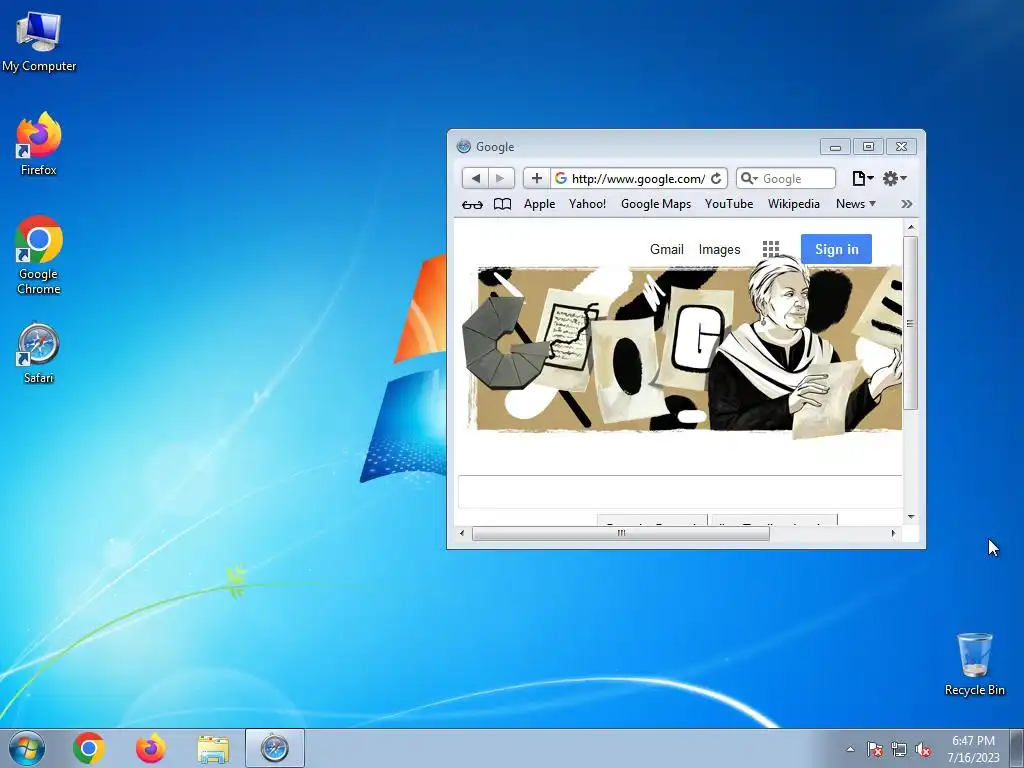Screen dimensions: 1024x768
Task: Open the Action Center flag icon
Action: [x=874, y=749]
